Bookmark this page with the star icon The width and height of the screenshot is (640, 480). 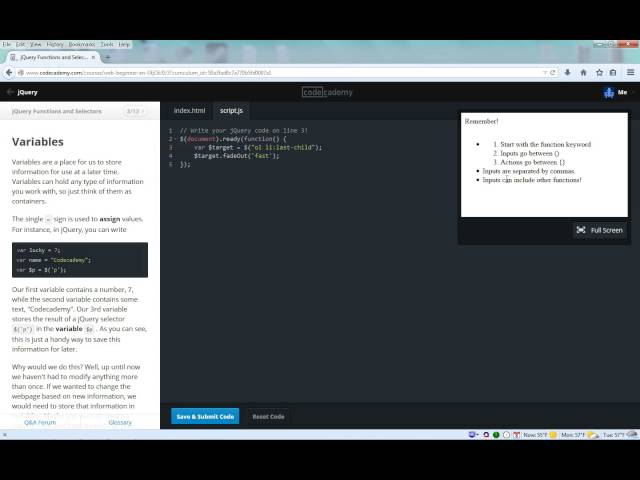[x=599, y=72]
